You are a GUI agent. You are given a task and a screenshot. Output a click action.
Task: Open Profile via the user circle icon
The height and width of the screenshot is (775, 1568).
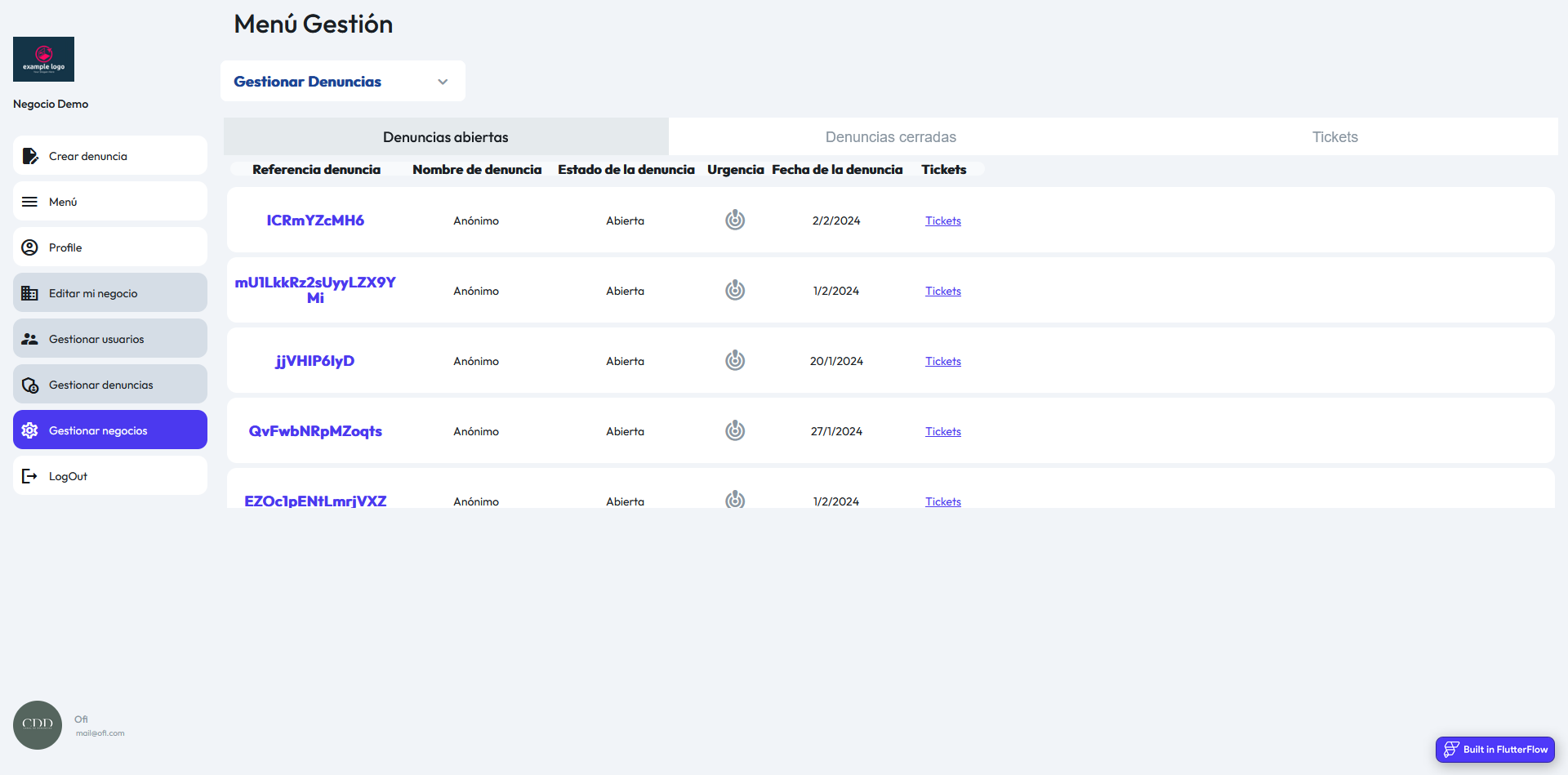click(x=30, y=247)
